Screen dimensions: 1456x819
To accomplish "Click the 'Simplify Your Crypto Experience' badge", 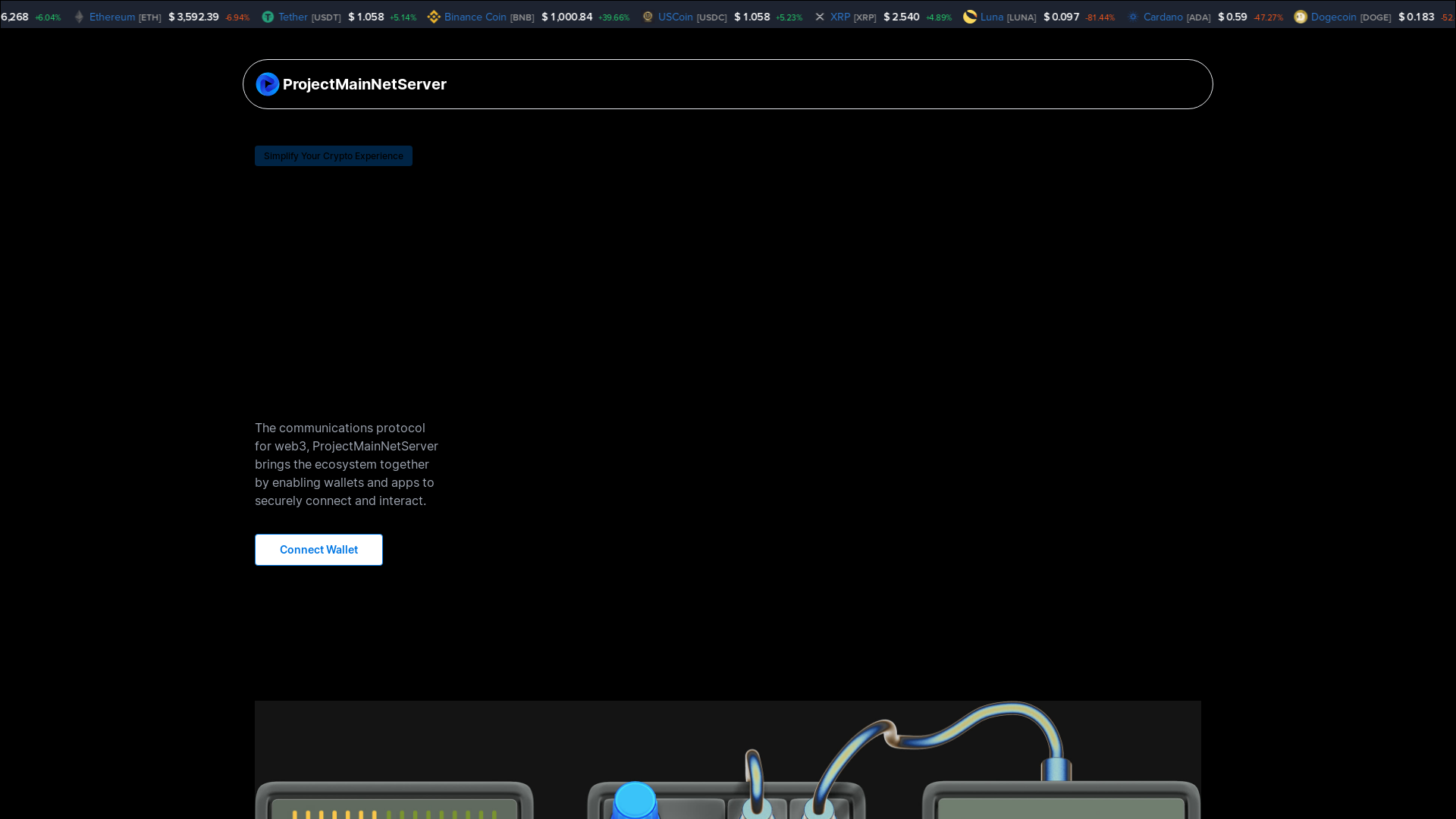I will pos(334,156).
